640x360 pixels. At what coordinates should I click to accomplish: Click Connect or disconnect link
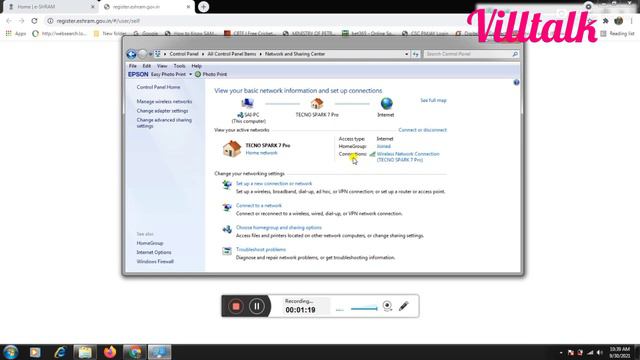[422, 130]
